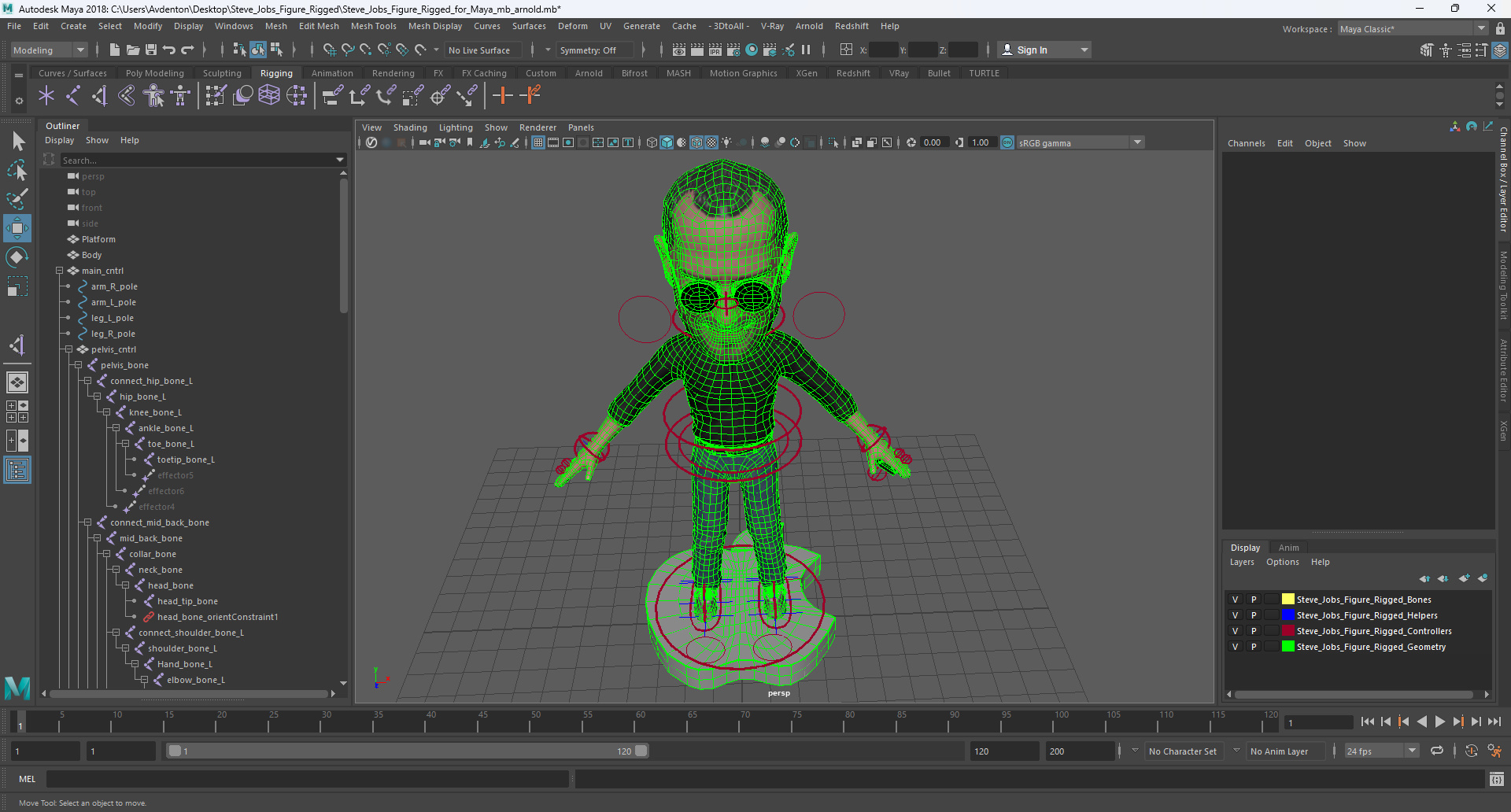
Task: Activate the Paint selection tool
Action: (x=17, y=199)
